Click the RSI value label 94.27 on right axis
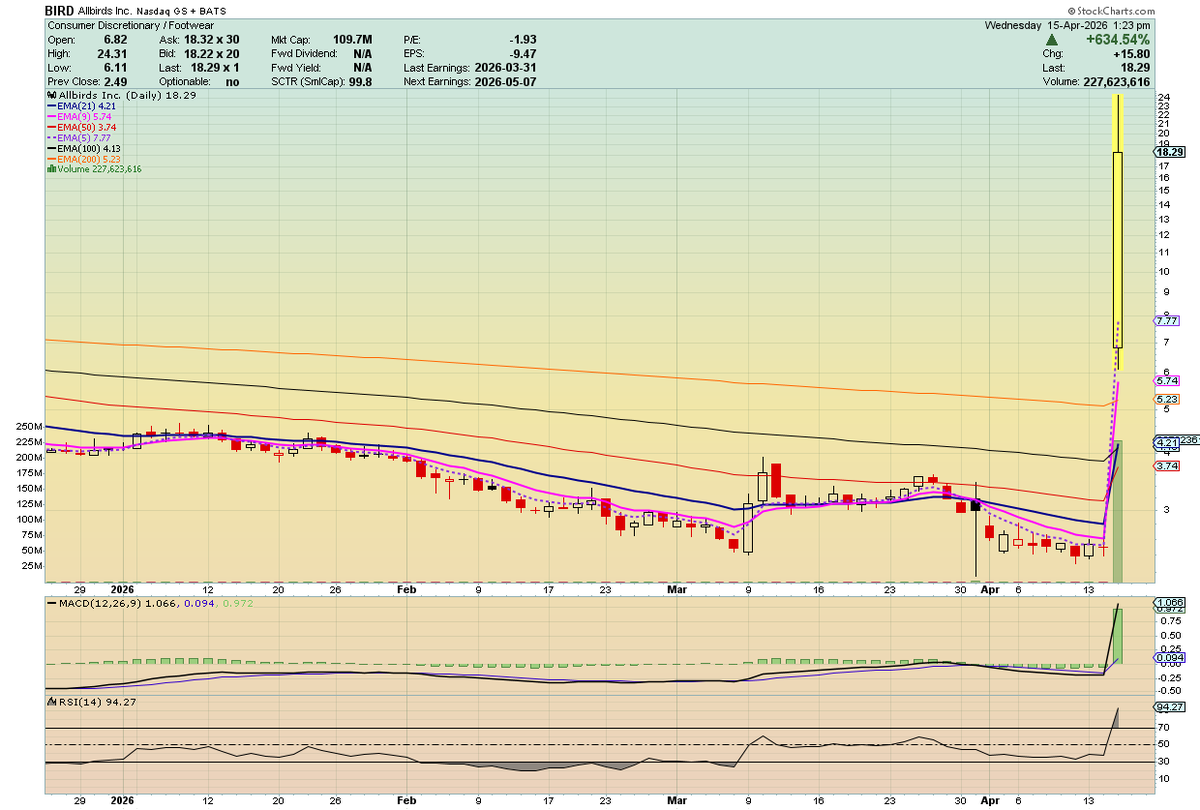 click(1169, 706)
